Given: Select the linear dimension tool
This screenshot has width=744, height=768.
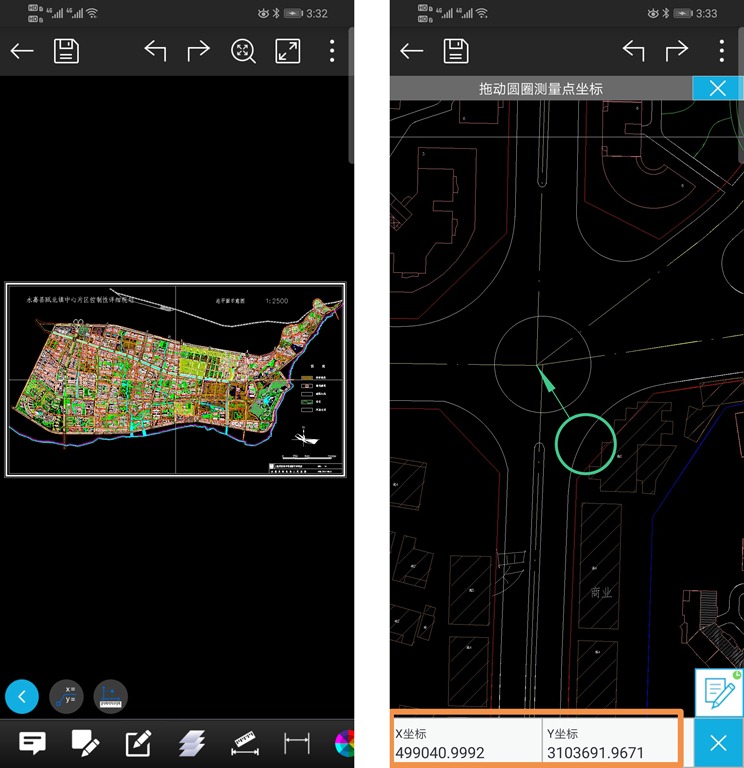Looking at the screenshot, I should tap(297, 743).
